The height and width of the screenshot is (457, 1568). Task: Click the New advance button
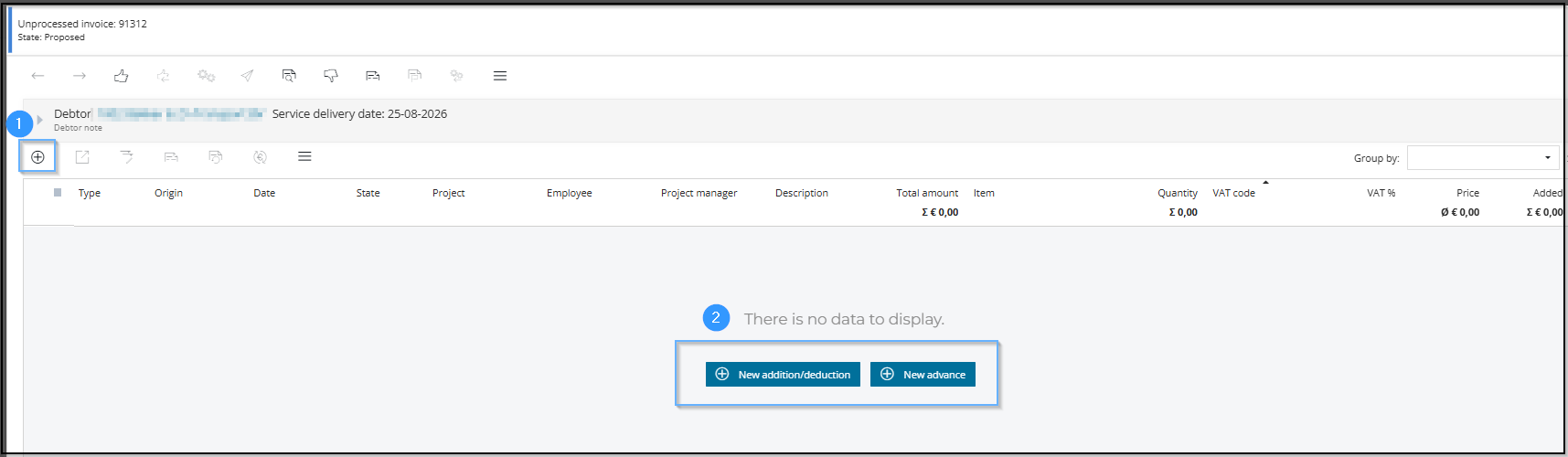[923, 374]
